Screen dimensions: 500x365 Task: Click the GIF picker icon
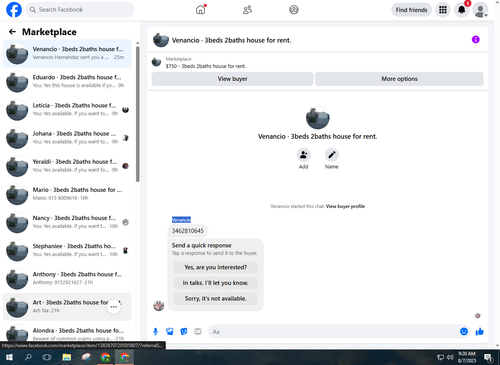[x=198, y=332]
